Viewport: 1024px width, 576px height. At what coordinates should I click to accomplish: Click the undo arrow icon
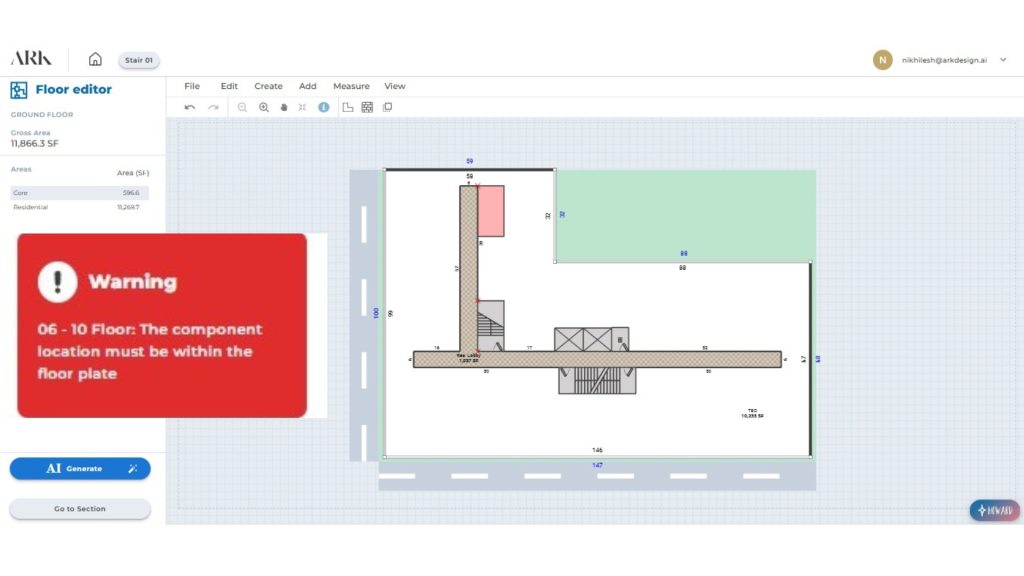190,107
